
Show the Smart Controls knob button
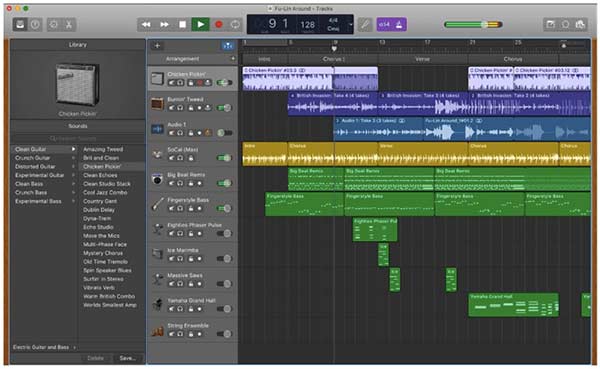pos(54,24)
